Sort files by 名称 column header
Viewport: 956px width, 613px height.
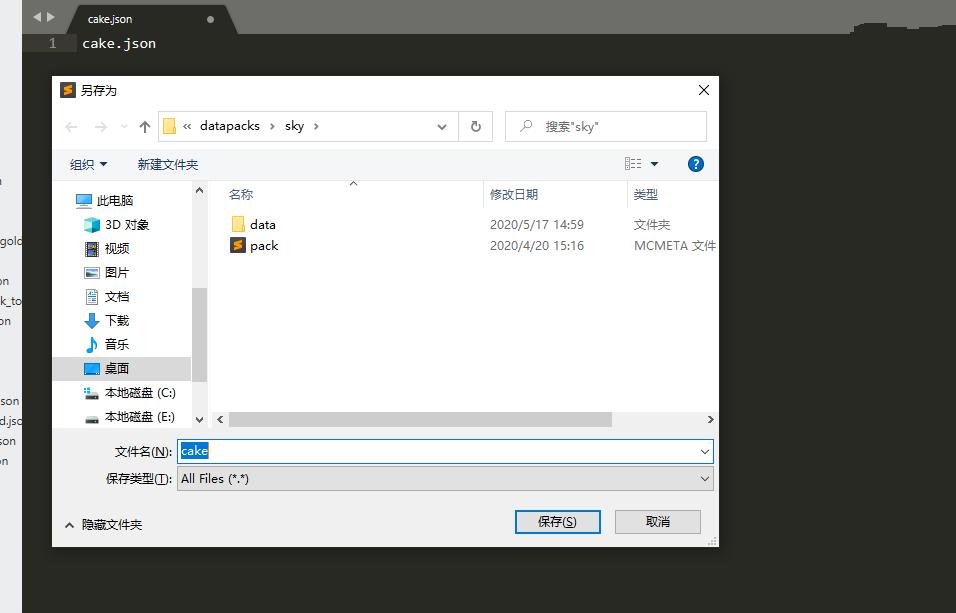tap(241, 195)
